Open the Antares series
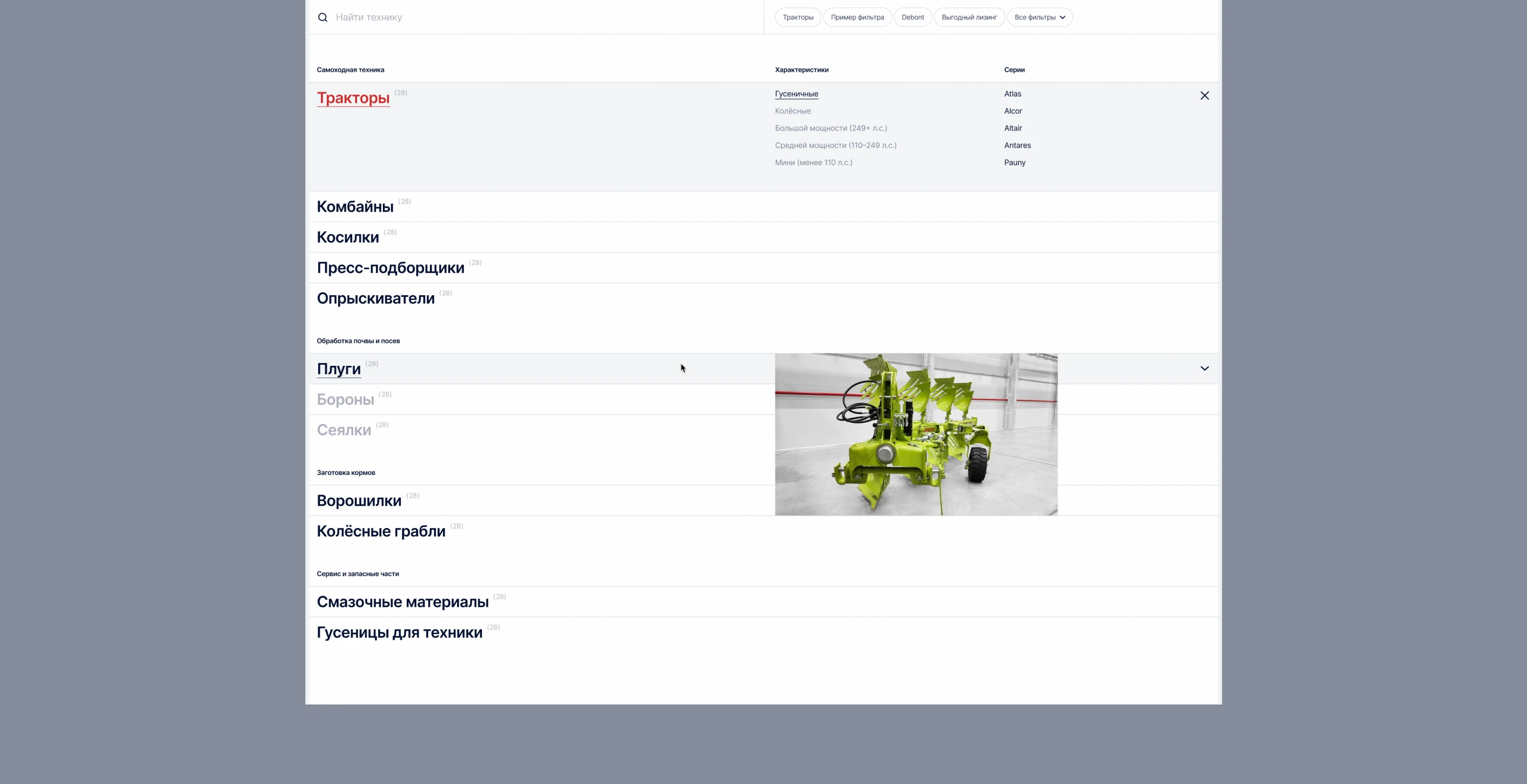 (x=1017, y=145)
